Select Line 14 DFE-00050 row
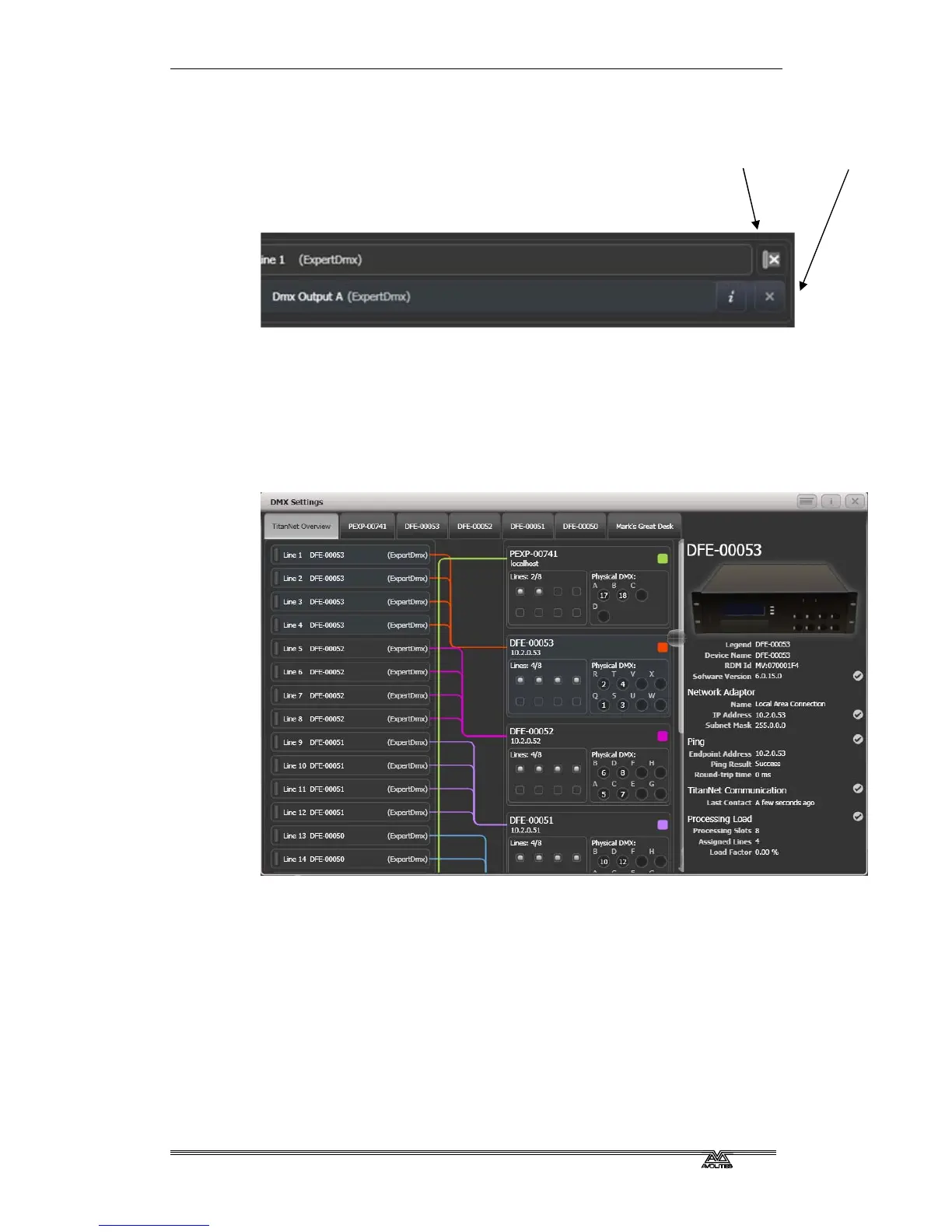The height and width of the screenshot is (1232, 952). coord(351,859)
